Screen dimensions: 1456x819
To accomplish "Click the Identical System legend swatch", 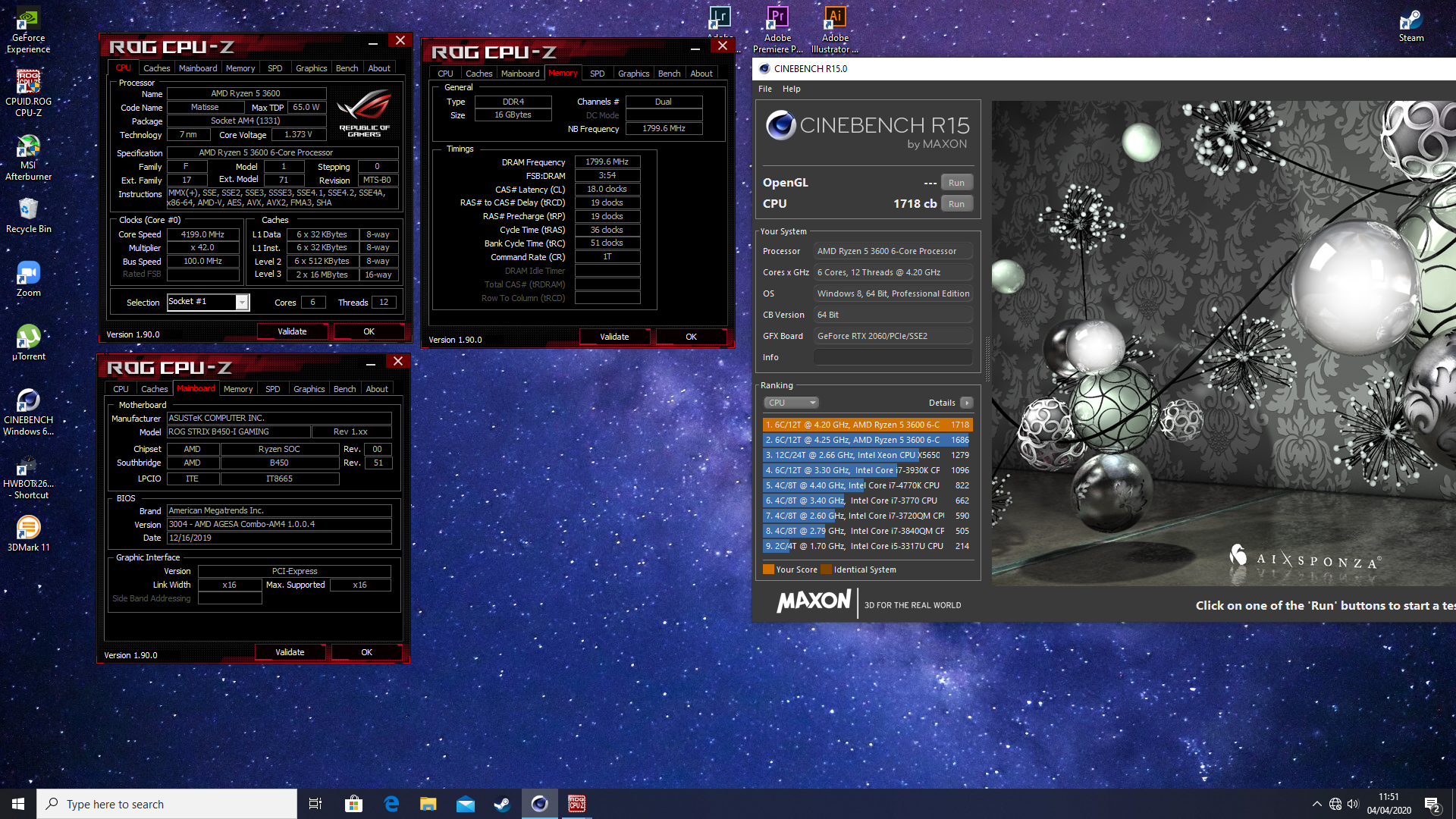I will [827, 570].
